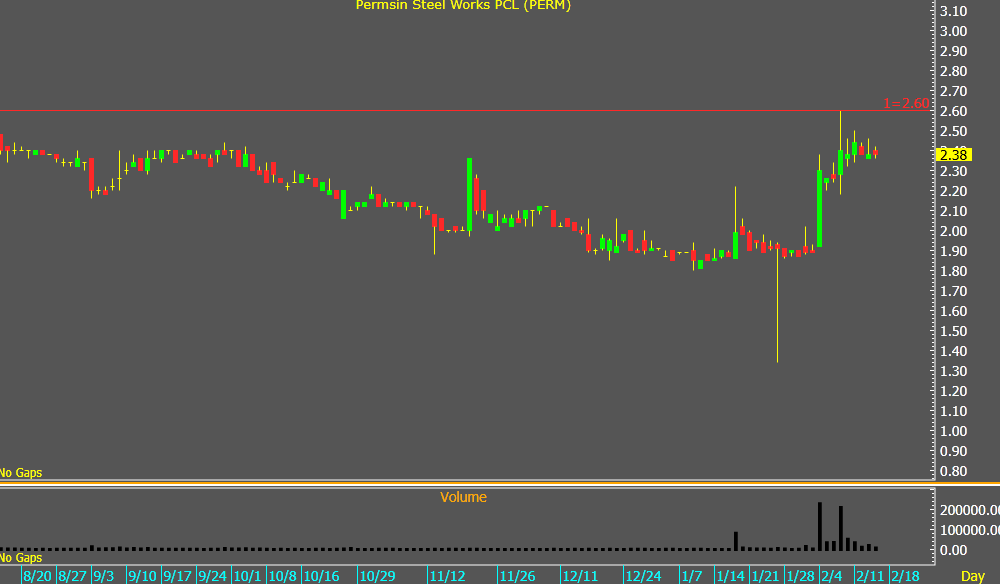Viewport: 1000px width, 584px height.
Task: Select the 8/27 date marker
Action: click(x=72, y=576)
